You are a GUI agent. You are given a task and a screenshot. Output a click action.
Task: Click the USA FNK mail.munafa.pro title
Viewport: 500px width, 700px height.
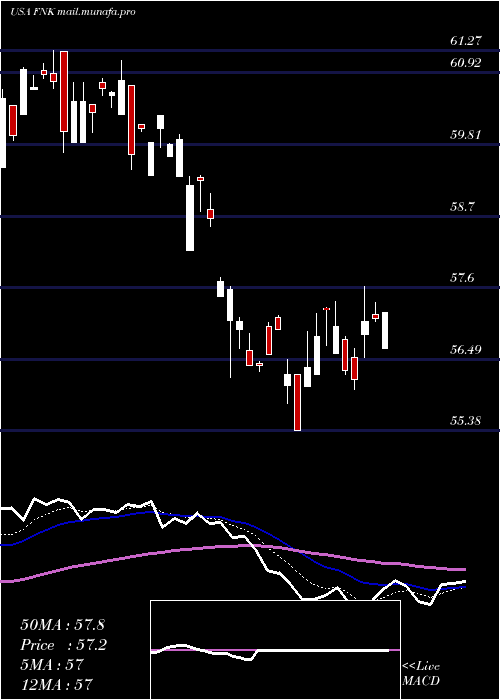[x=72, y=12]
